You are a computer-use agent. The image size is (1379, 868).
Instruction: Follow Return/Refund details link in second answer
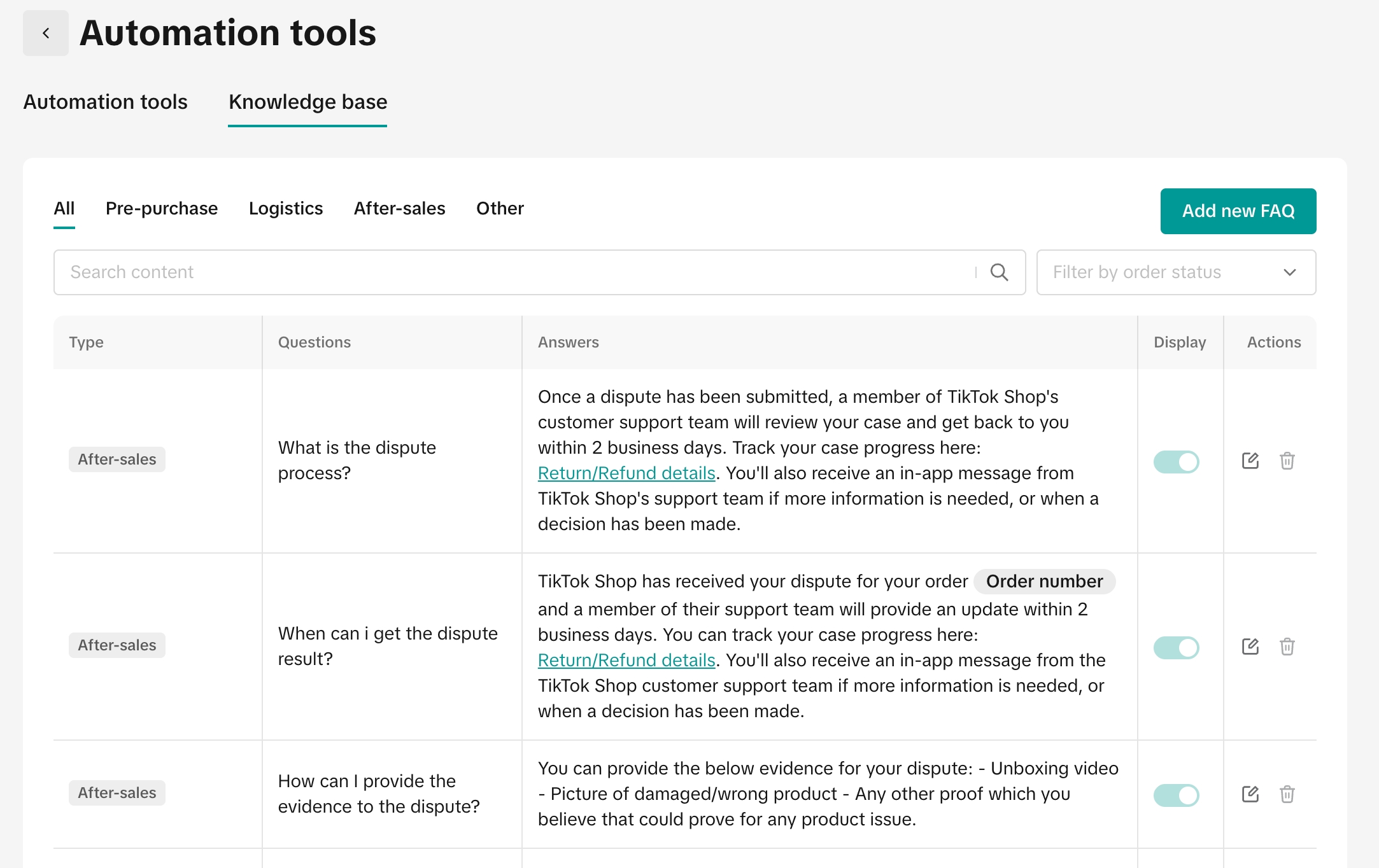click(x=626, y=661)
